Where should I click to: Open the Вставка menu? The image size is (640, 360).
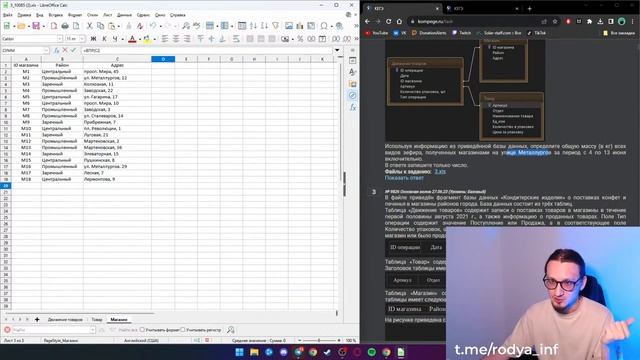pos(56,15)
